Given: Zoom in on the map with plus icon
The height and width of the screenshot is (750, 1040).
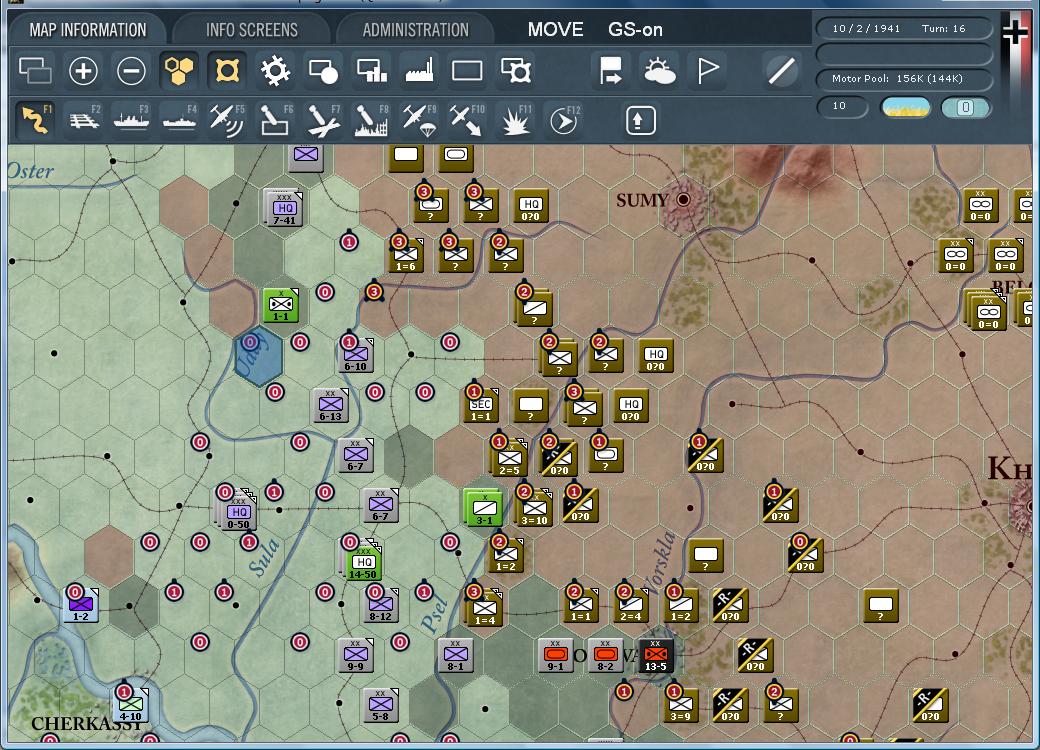Looking at the screenshot, I should click(83, 70).
